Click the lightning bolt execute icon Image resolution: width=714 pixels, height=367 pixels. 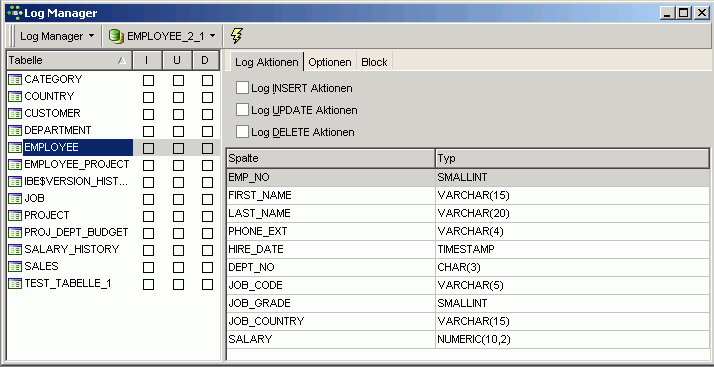tap(236, 36)
